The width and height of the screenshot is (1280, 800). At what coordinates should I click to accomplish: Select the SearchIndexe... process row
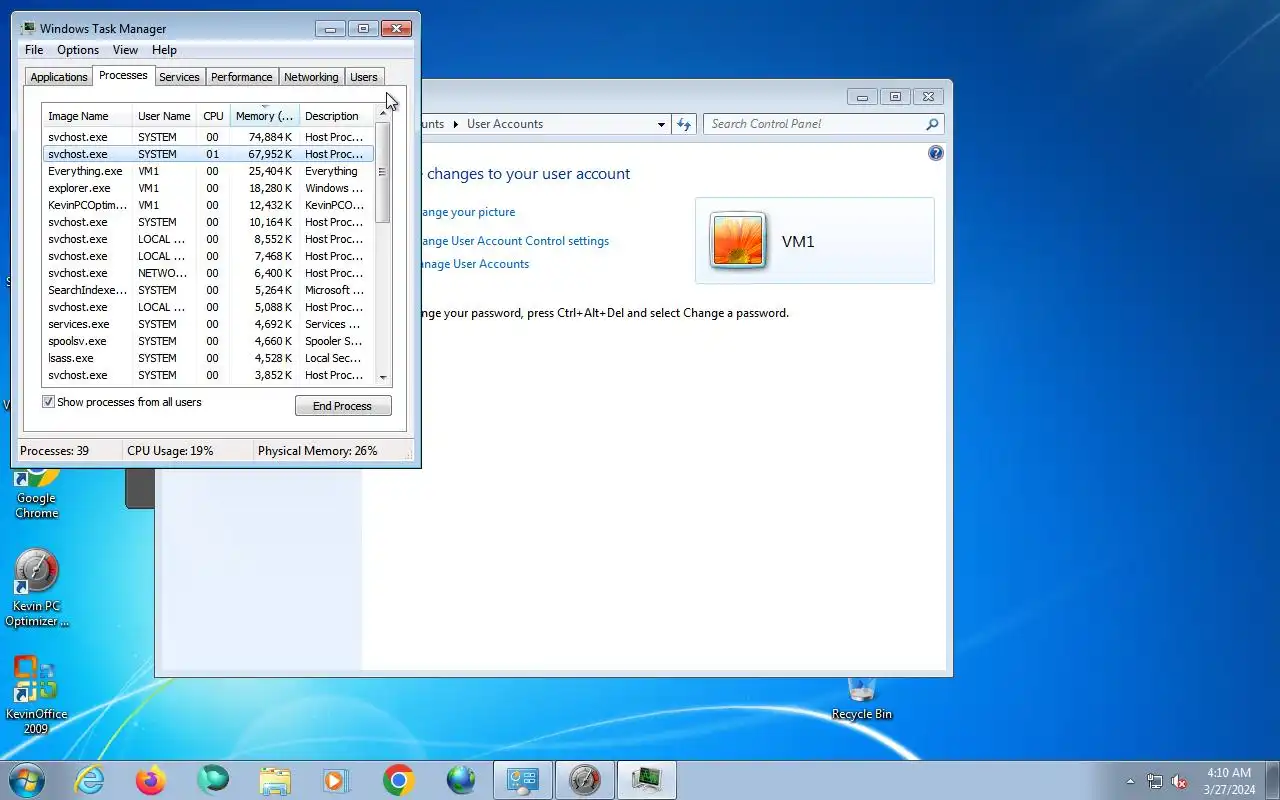pyautogui.click(x=208, y=290)
